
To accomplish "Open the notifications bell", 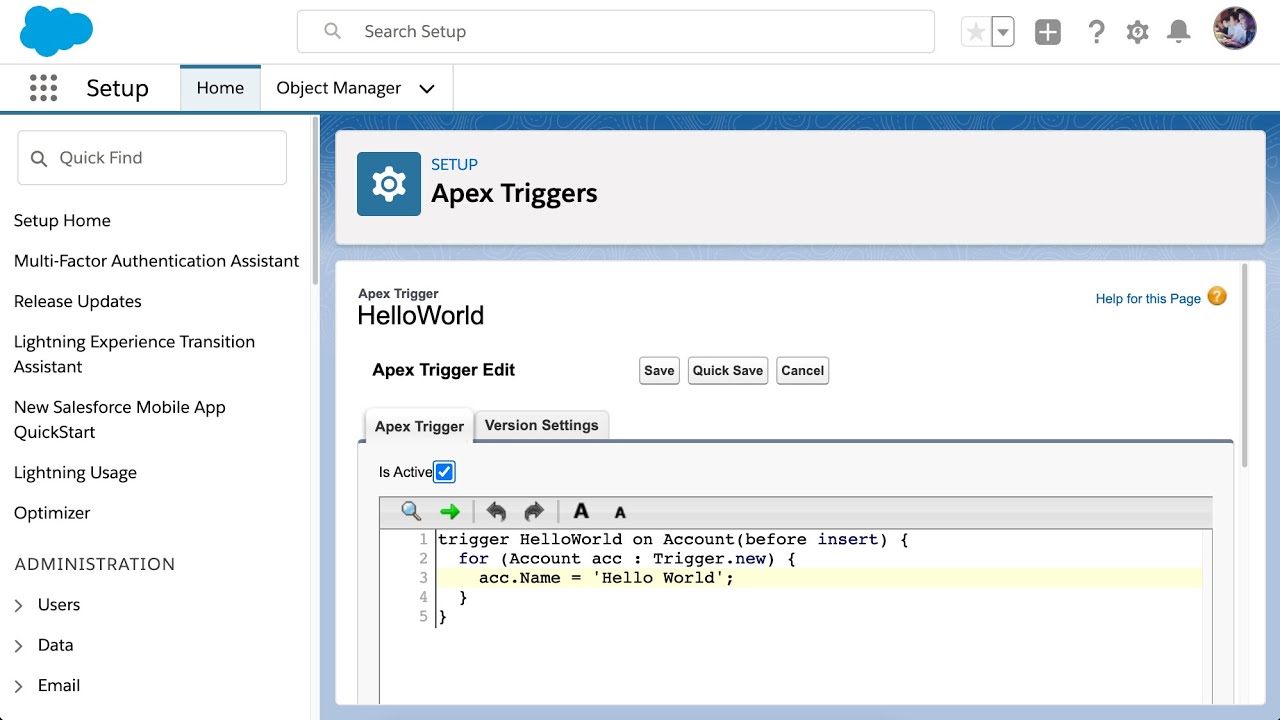I will click(1179, 32).
